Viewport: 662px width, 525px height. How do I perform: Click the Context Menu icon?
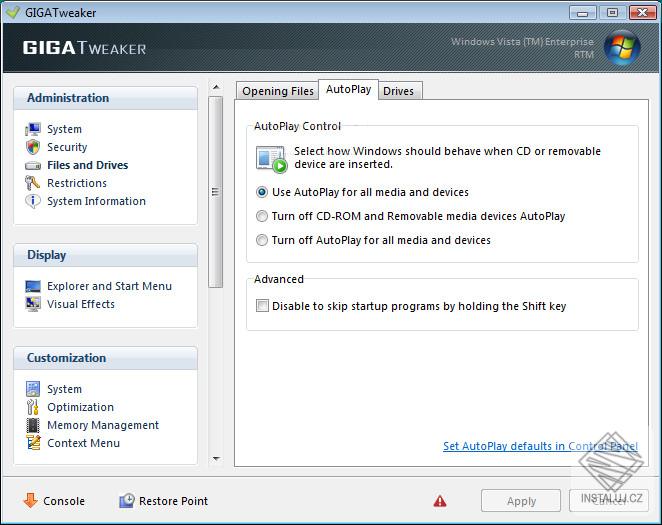[x=33, y=443]
